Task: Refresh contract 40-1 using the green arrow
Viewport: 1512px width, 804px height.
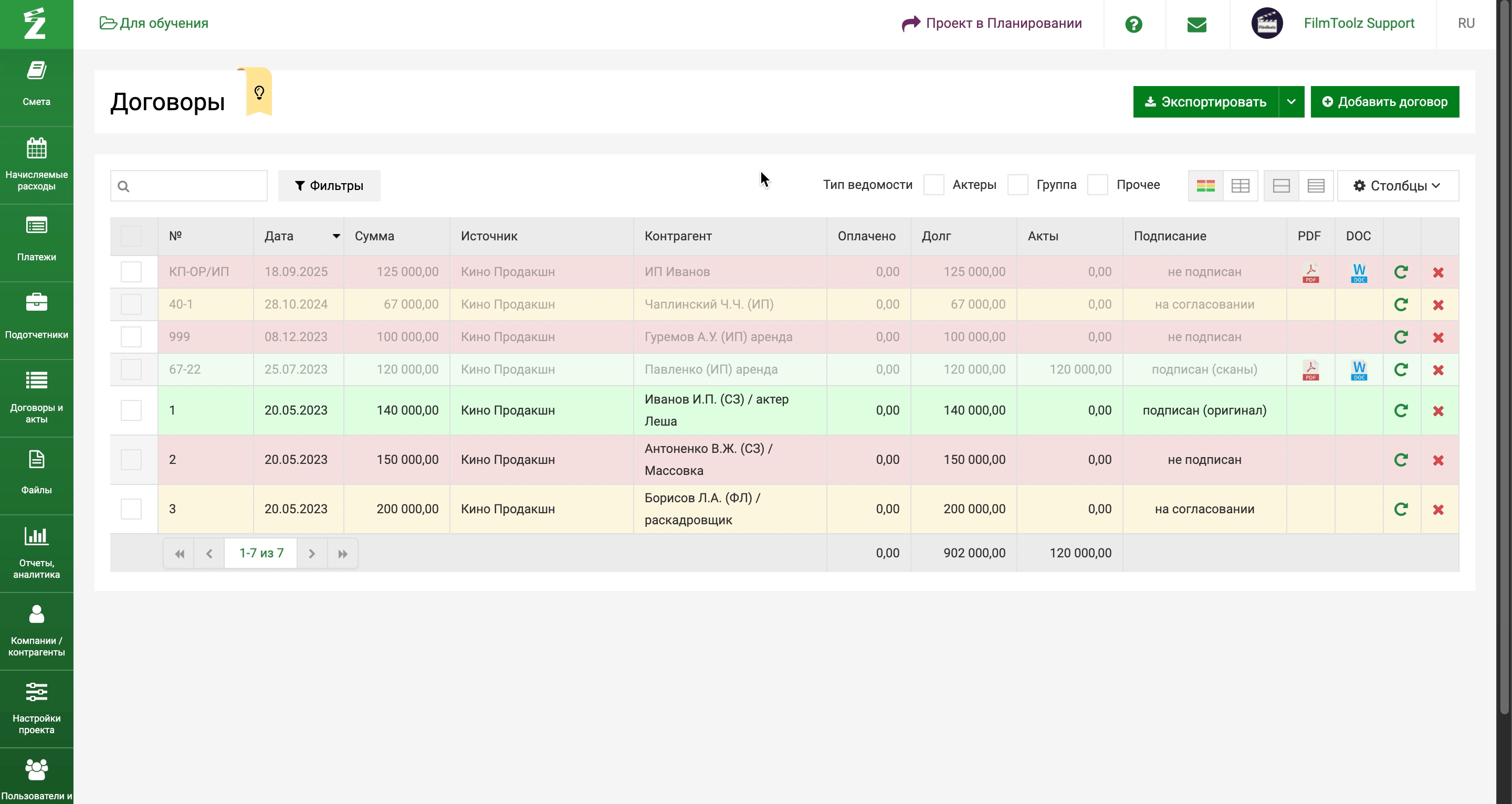Action: pyautogui.click(x=1401, y=304)
